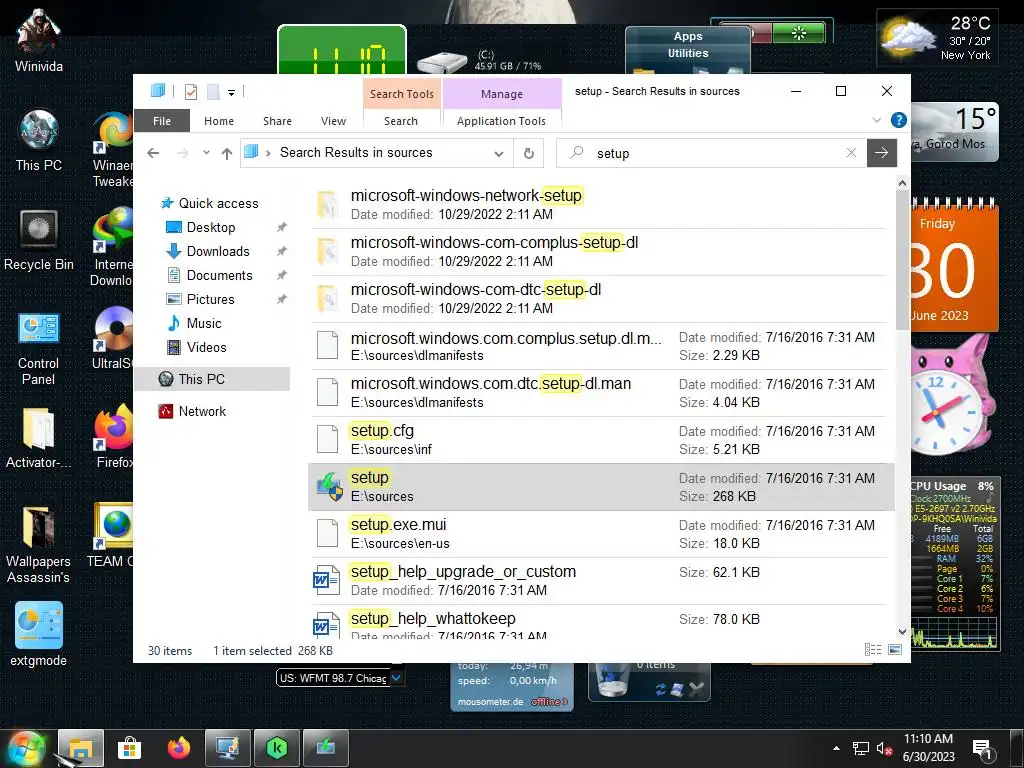Launch Firefox from the taskbar
The image size is (1024, 768).
(178, 748)
